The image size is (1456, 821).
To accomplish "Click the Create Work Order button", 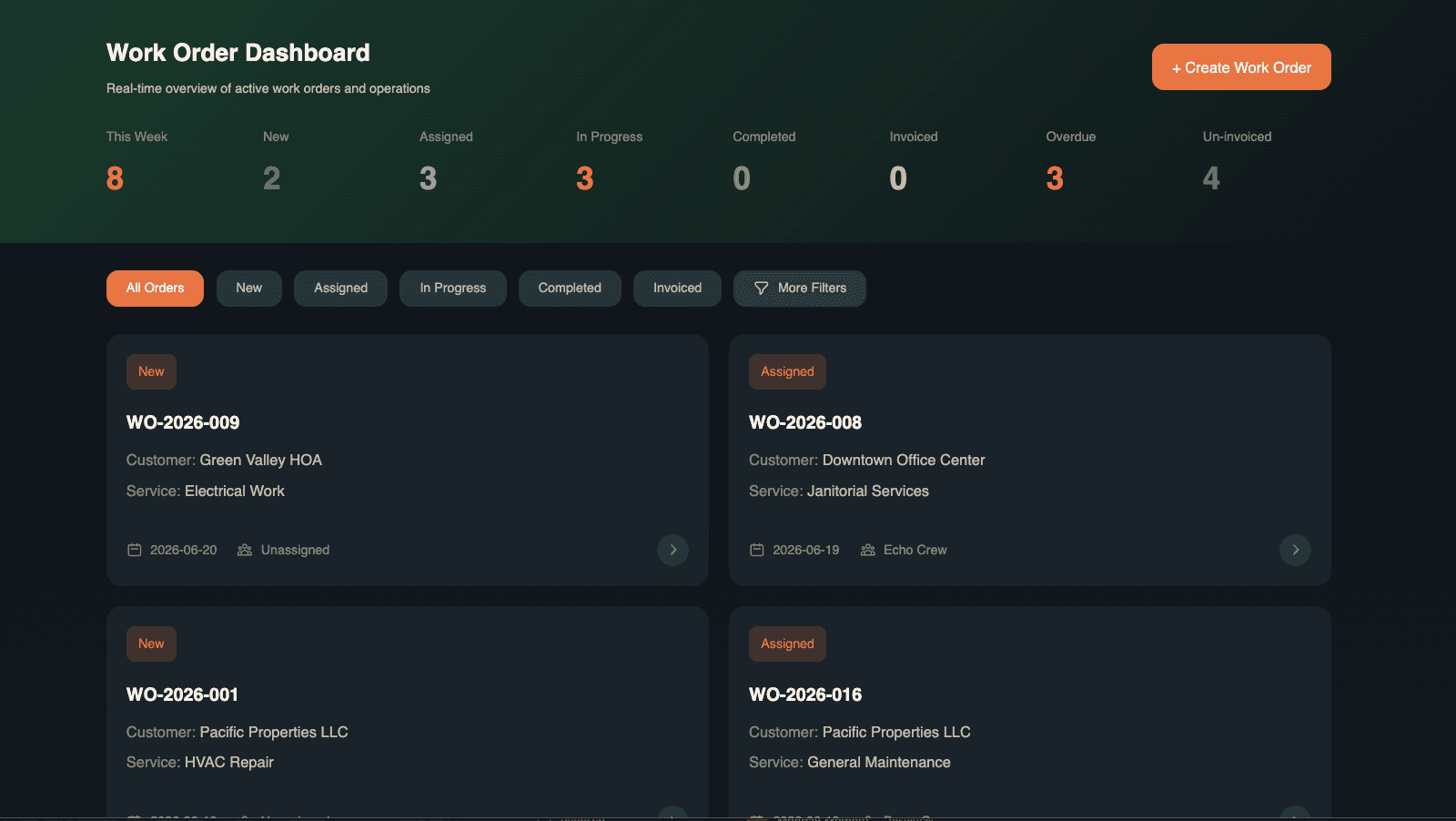I will click(1241, 67).
